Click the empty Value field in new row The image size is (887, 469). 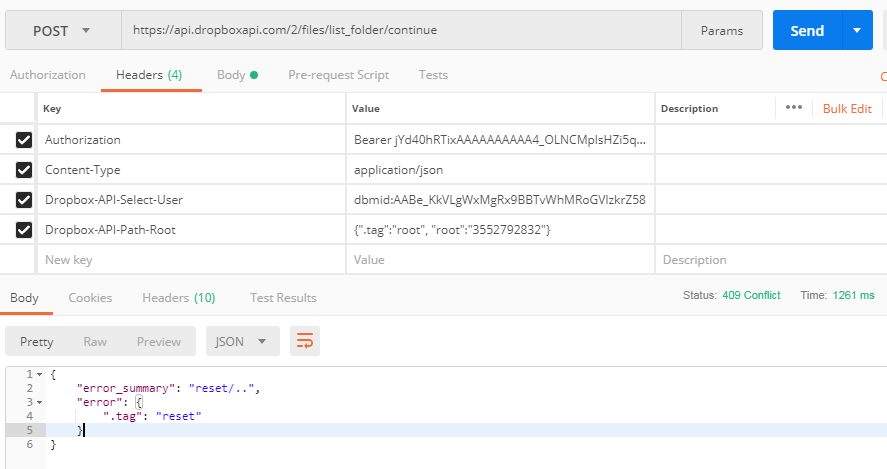point(500,260)
